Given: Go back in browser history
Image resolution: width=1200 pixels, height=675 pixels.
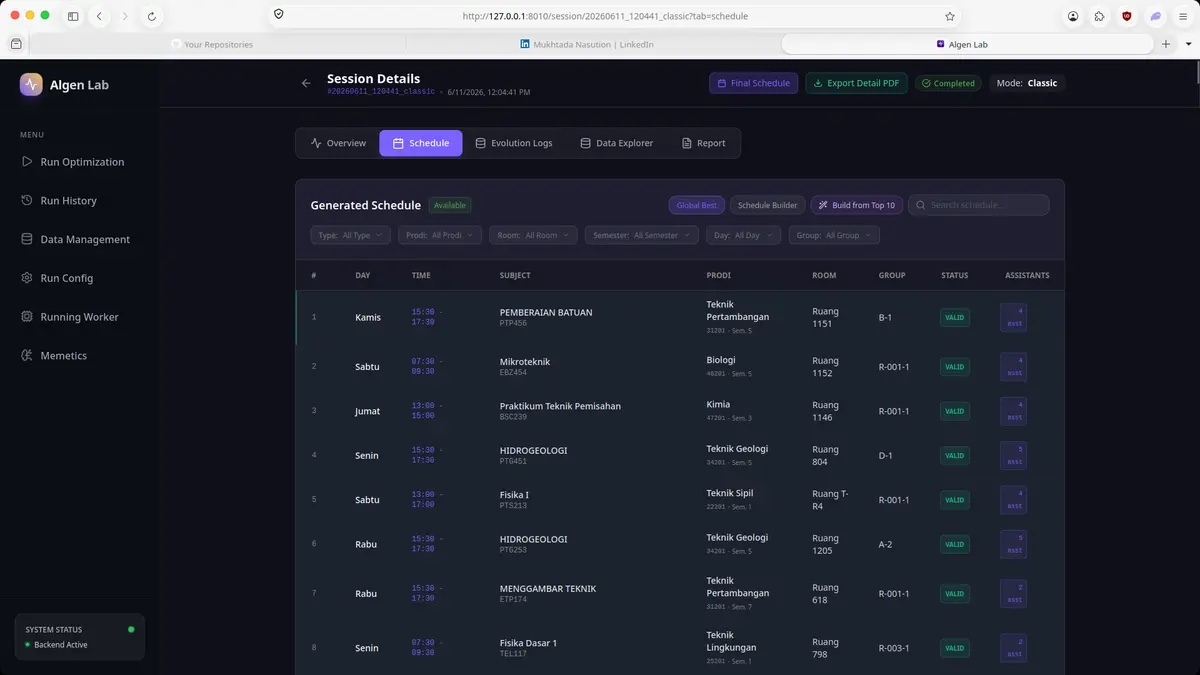Looking at the screenshot, I should click(x=99, y=16).
